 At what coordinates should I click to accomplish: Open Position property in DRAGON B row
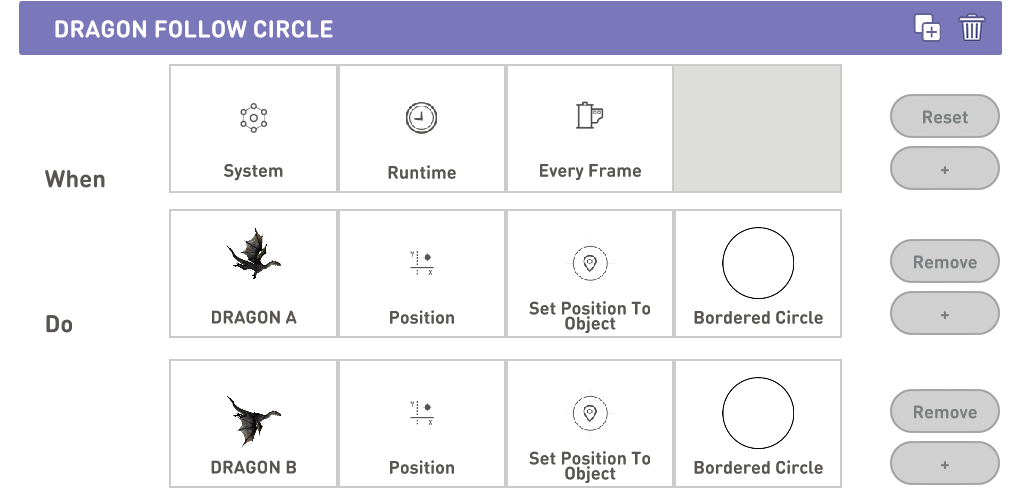click(422, 423)
